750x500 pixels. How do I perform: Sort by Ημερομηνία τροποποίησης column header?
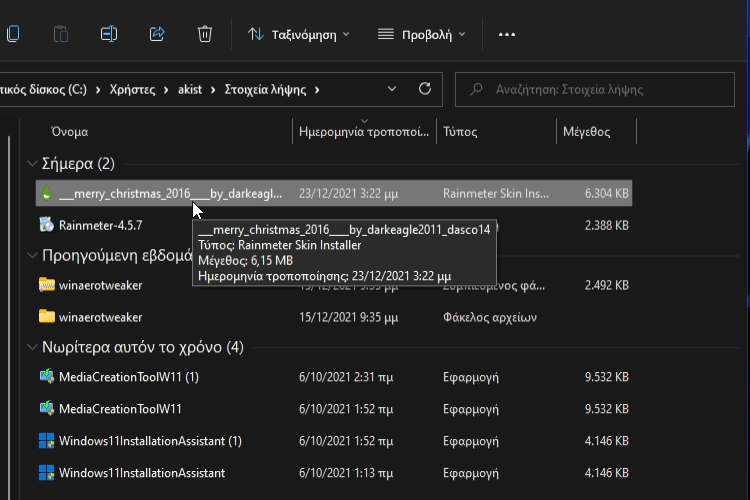[364, 132]
